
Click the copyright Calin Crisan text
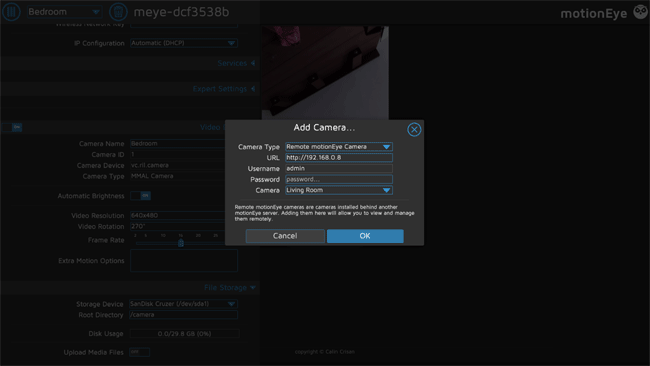click(325, 351)
